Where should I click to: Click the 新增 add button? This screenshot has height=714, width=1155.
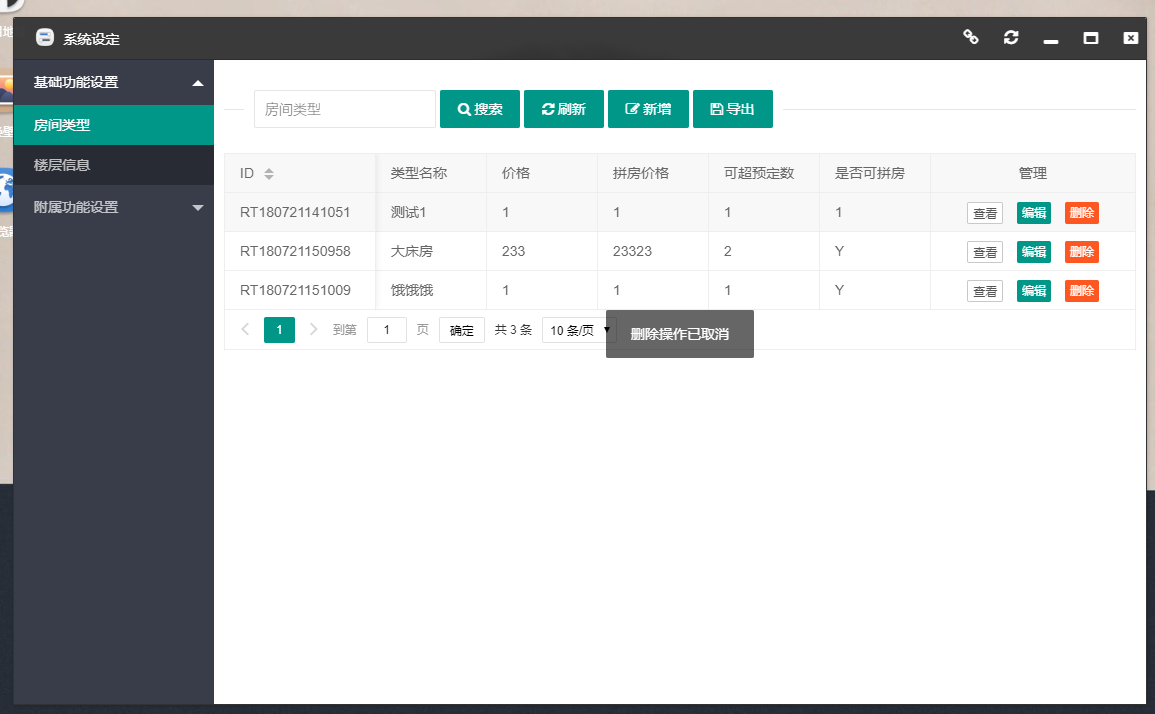[648, 109]
